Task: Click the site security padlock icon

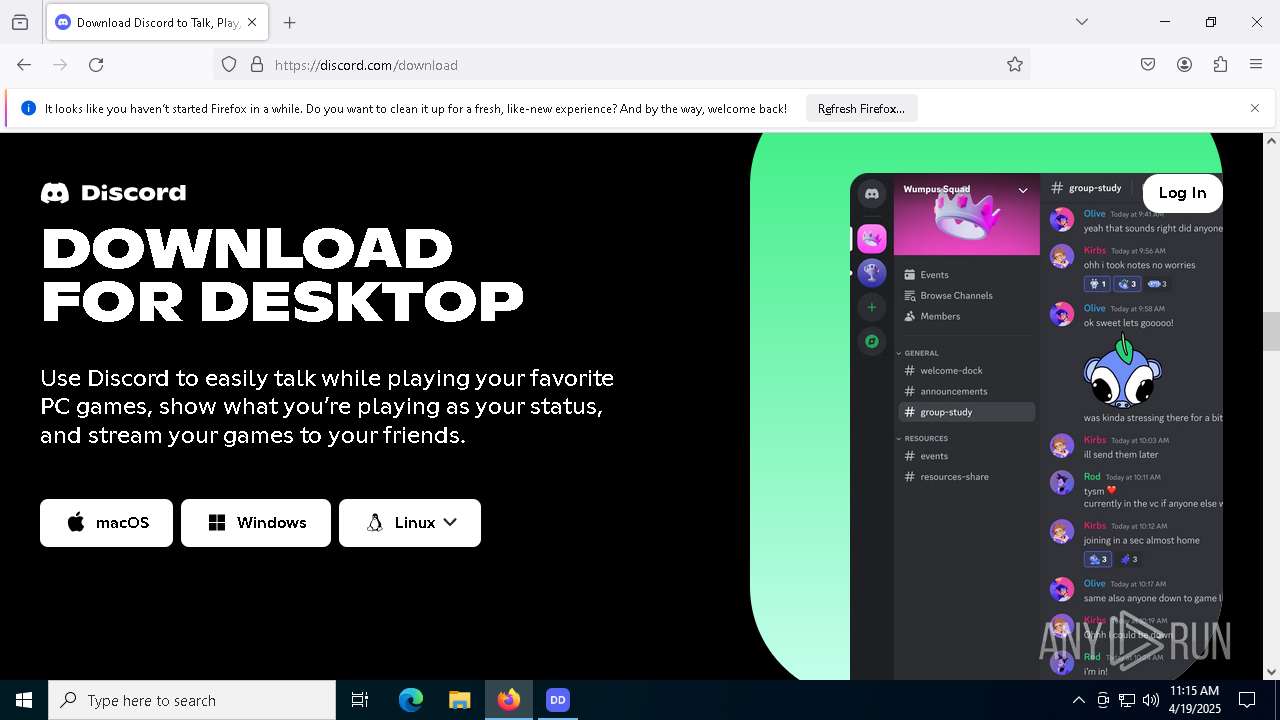Action: click(257, 65)
